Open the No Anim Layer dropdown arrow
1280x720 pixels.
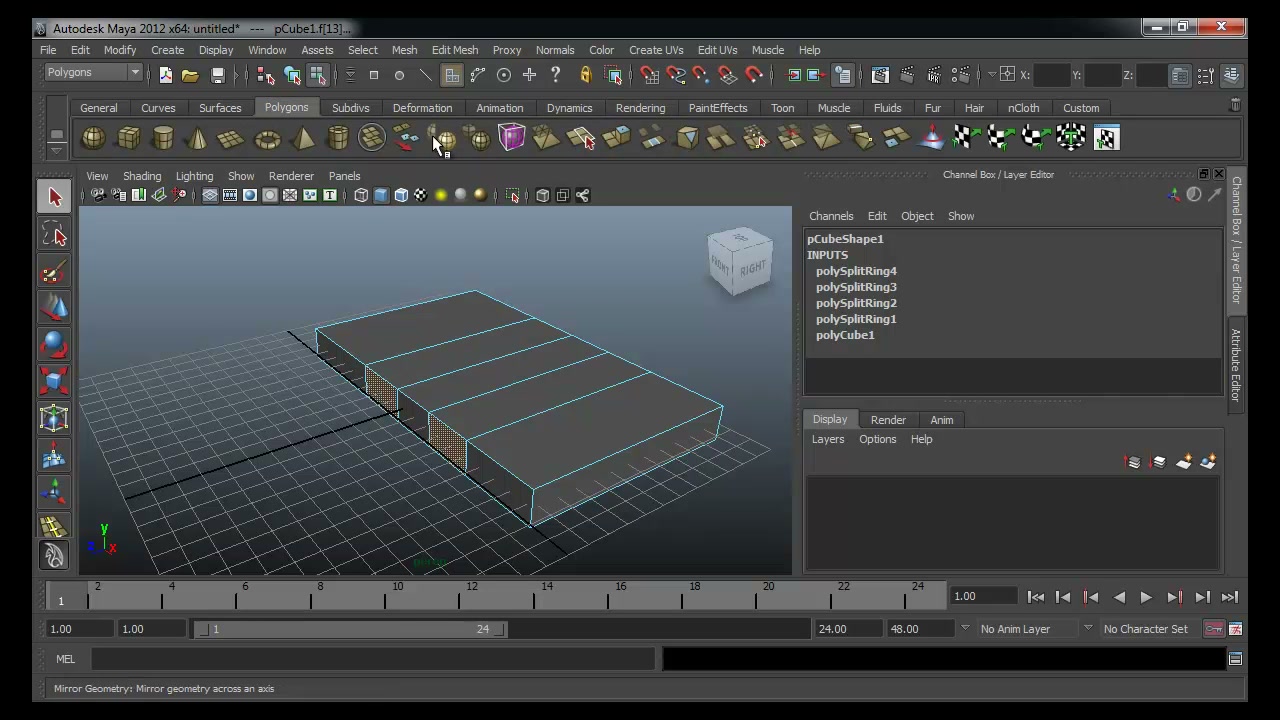pyautogui.click(x=965, y=629)
